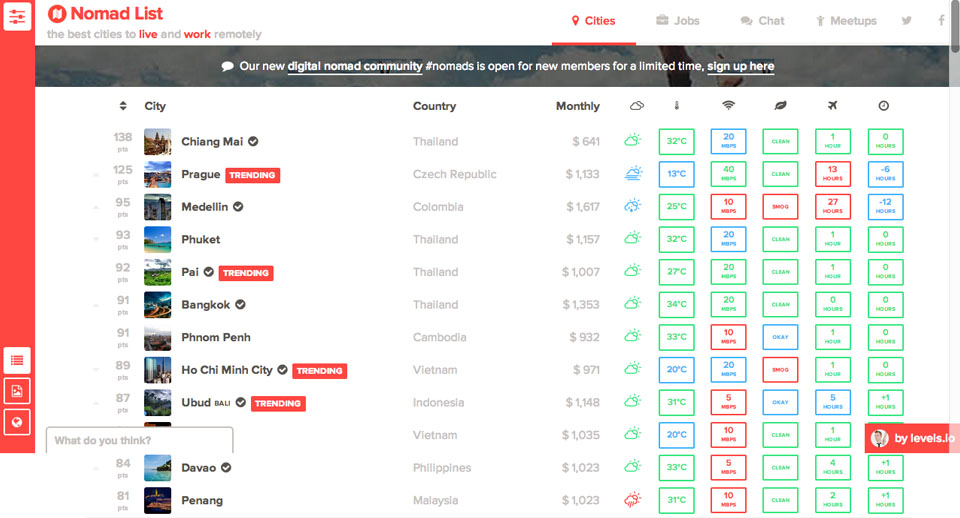The image size is (960, 518).
Task: Switch to list view in sidebar
Action: pos(17,360)
